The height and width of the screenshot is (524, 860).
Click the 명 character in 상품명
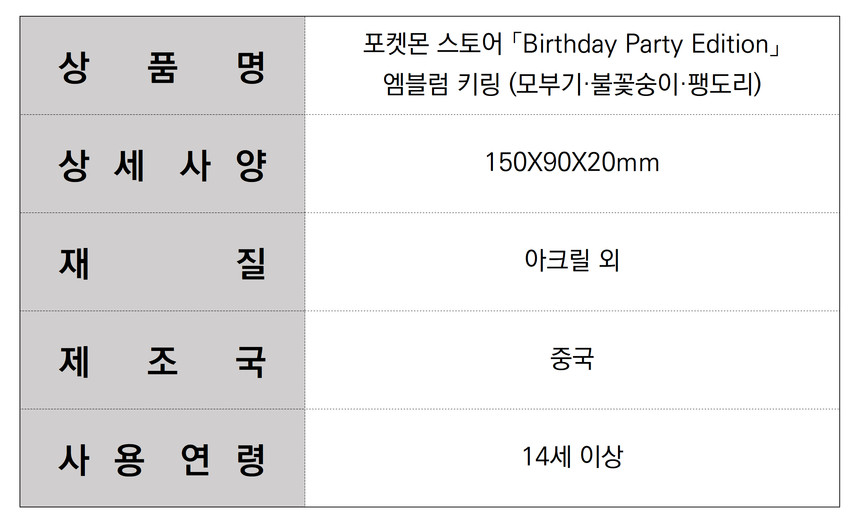(251, 67)
